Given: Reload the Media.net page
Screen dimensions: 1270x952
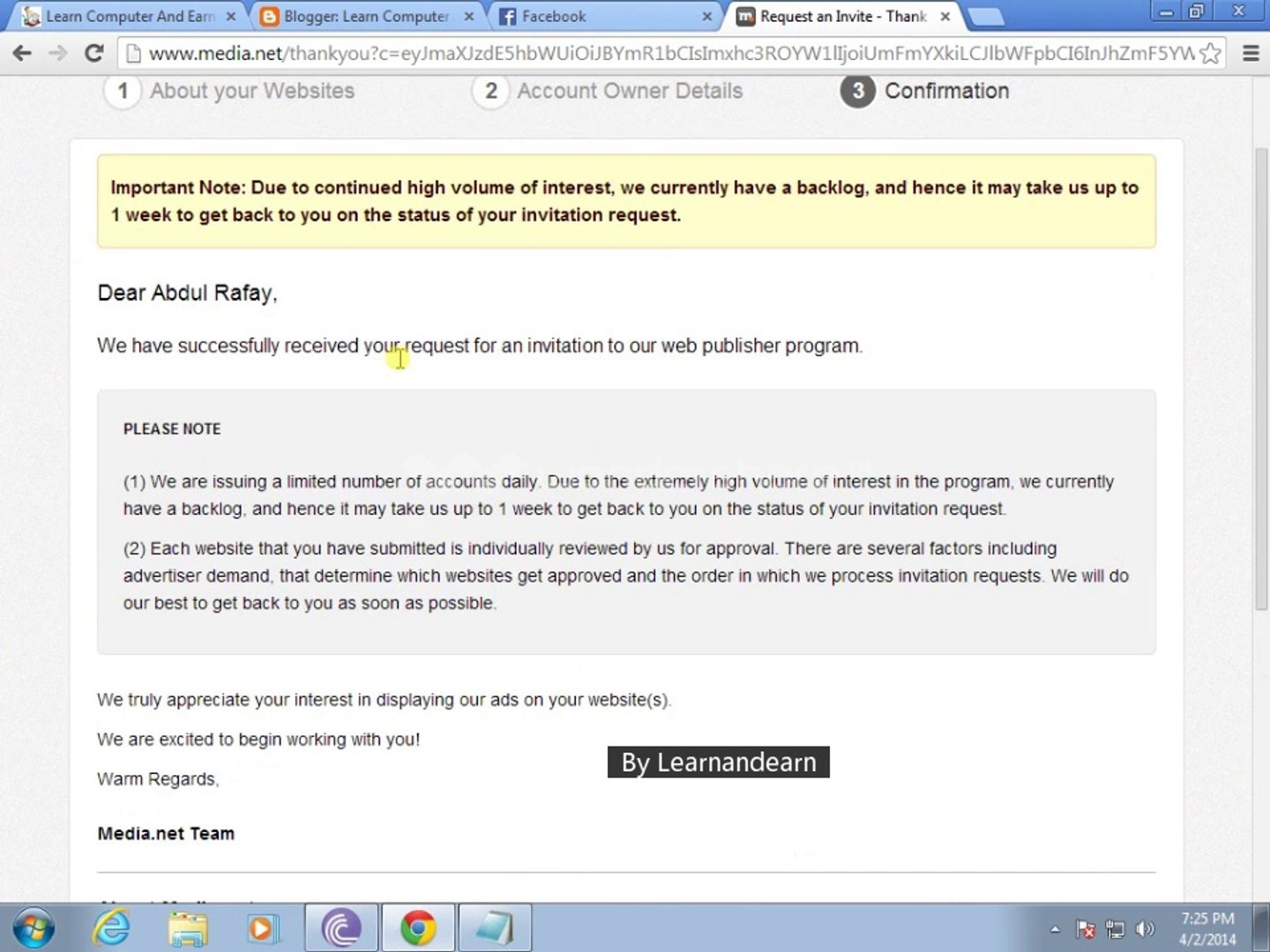Looking at the screenshot, I should point(93,53).
